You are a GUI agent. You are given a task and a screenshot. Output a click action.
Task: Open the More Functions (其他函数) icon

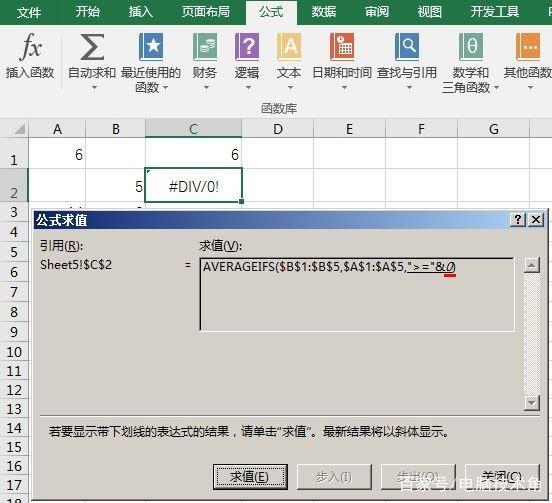click(528, 46)
